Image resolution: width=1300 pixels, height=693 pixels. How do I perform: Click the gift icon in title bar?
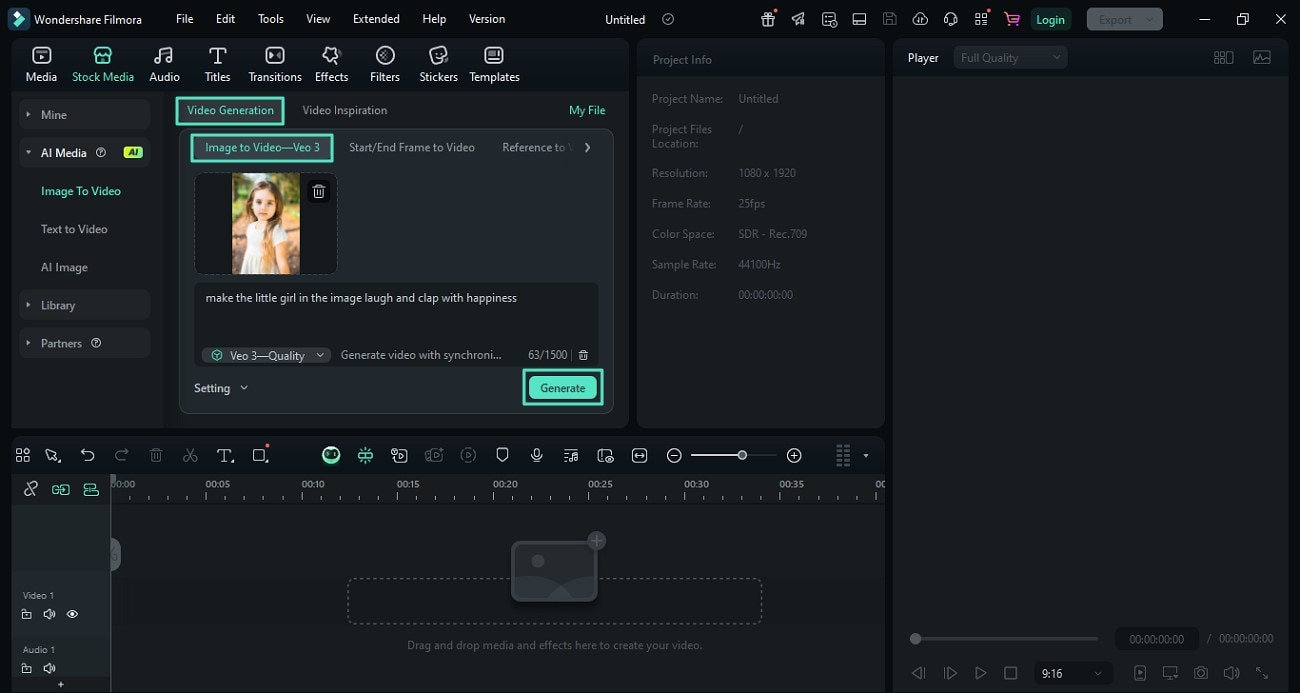768,19
